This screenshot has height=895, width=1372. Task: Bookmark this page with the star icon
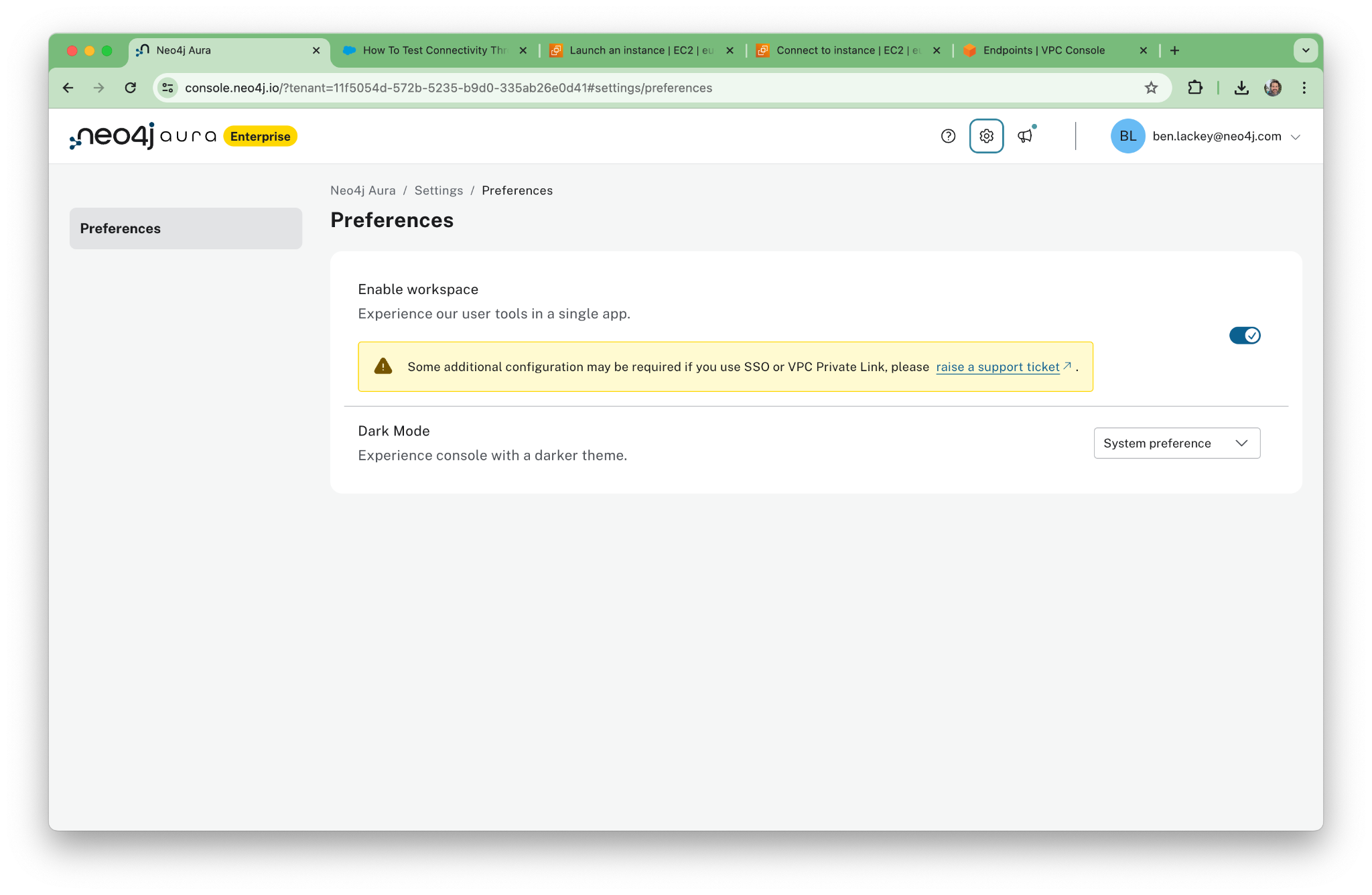point(1151,88)
